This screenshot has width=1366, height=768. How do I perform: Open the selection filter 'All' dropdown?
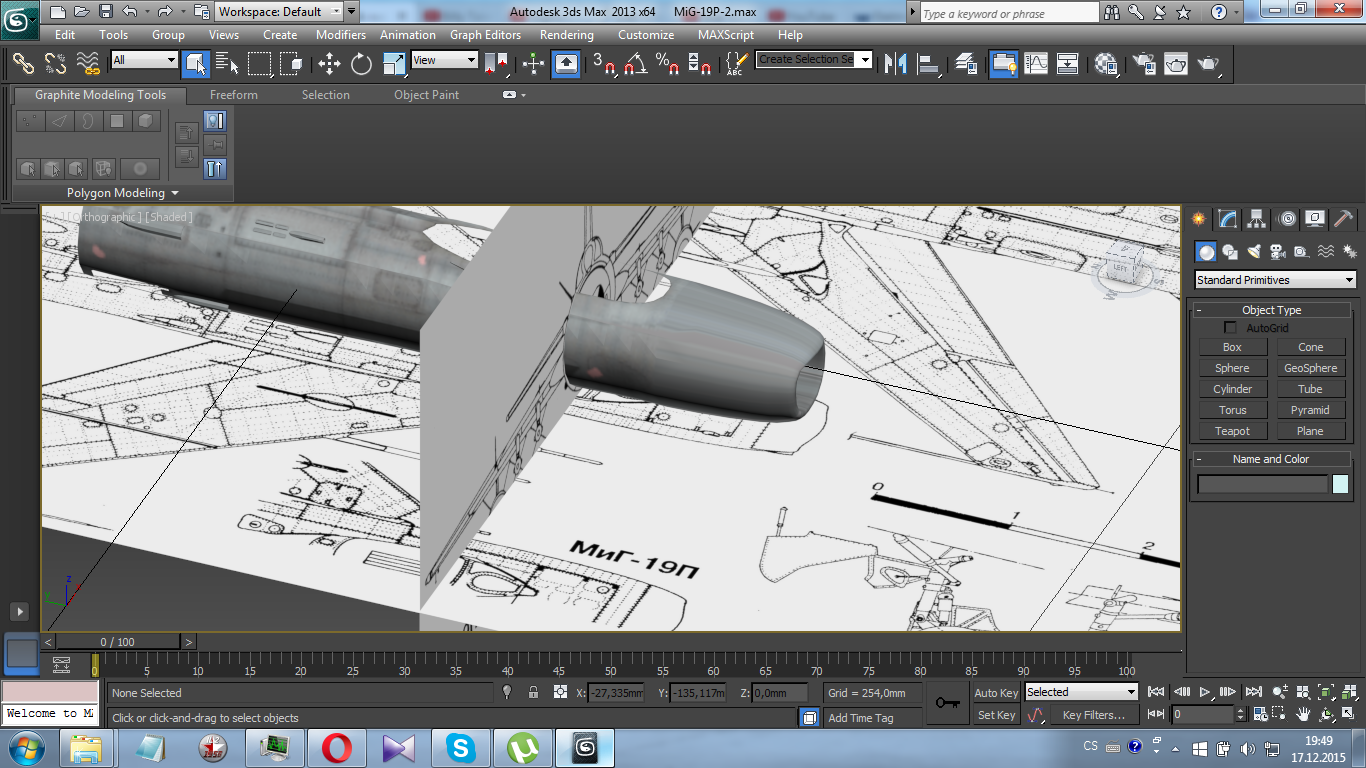coord(144,60)
